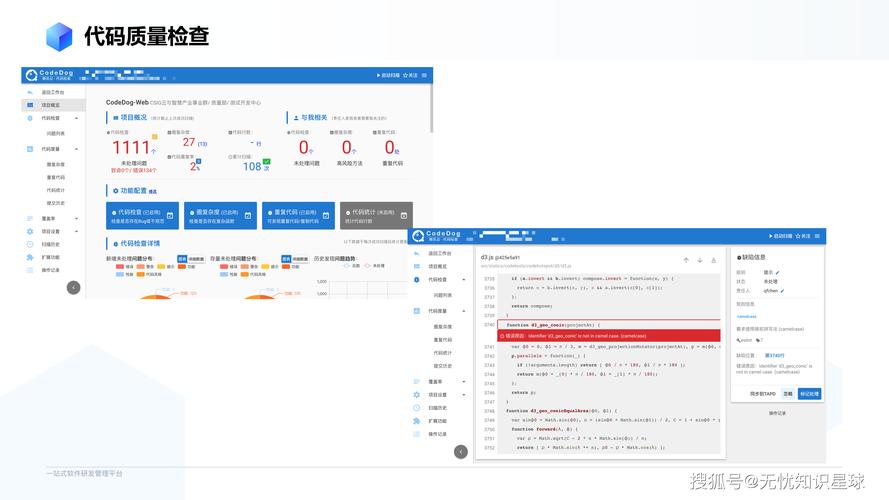Click 操作记录 icon in overview sidebar
Viewport: 889px width, 500px height.
click(x=30, y=270)
